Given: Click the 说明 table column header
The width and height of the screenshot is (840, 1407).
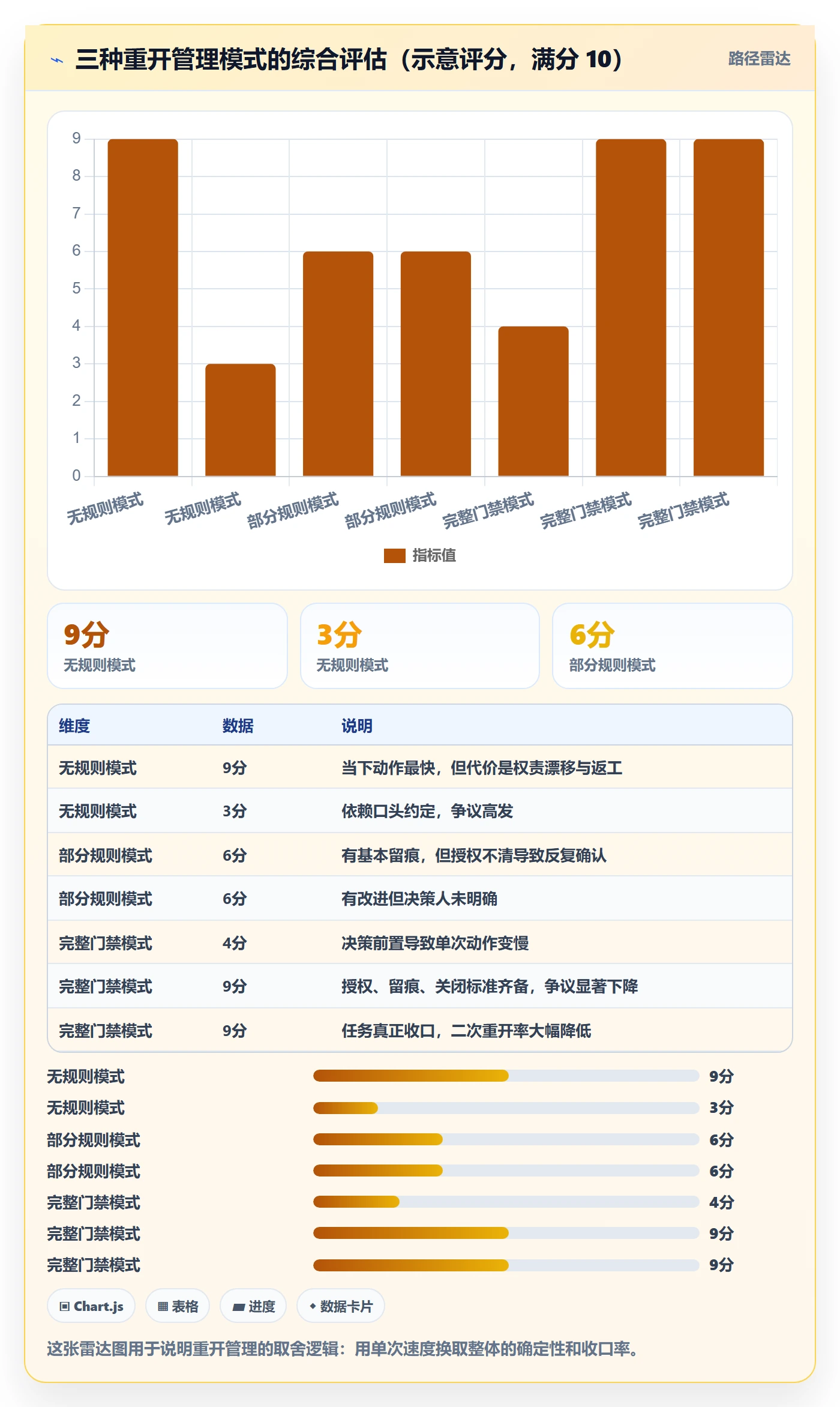Looking at the screenshot, I should [x=357, y=726].
